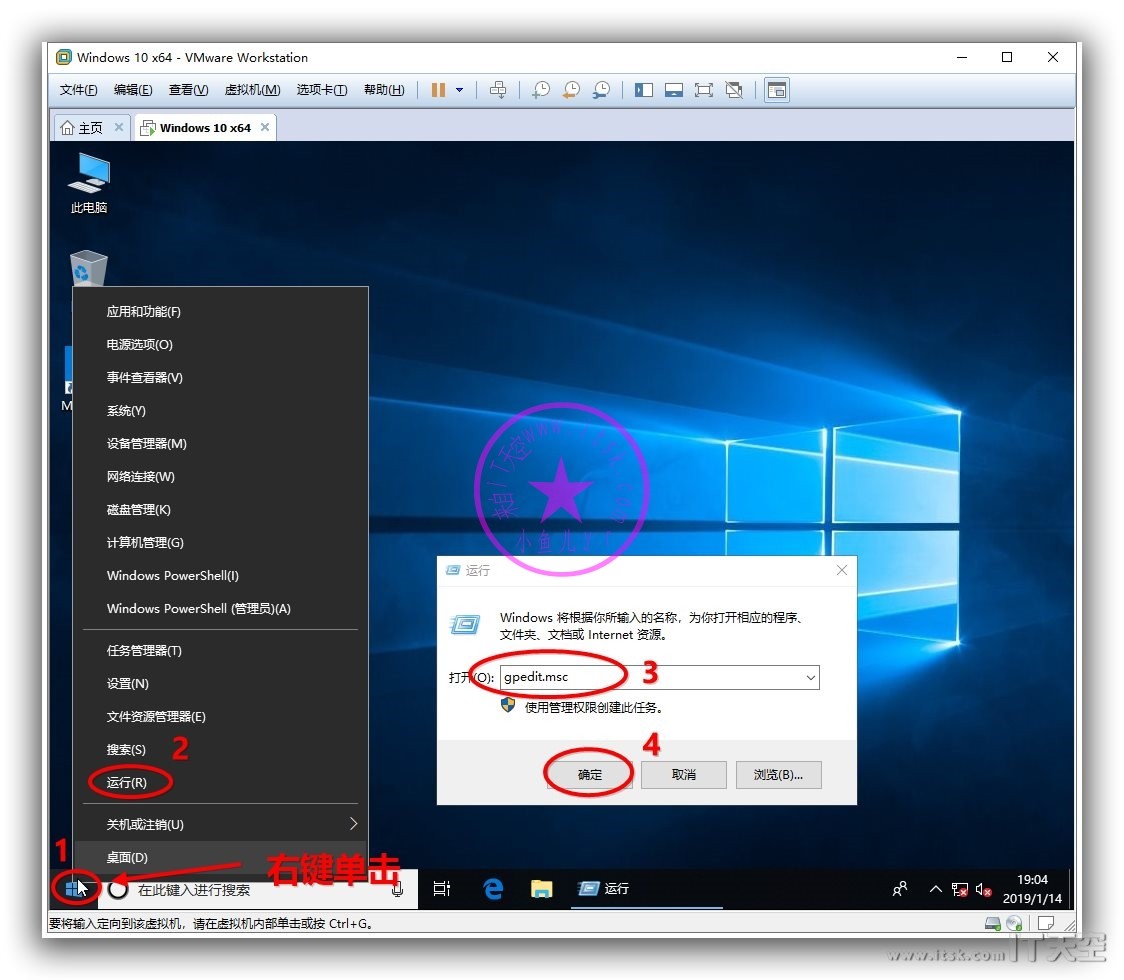Launch Microsoft Edge from the taskbar
1124x980 pixels.
point(493,889)
